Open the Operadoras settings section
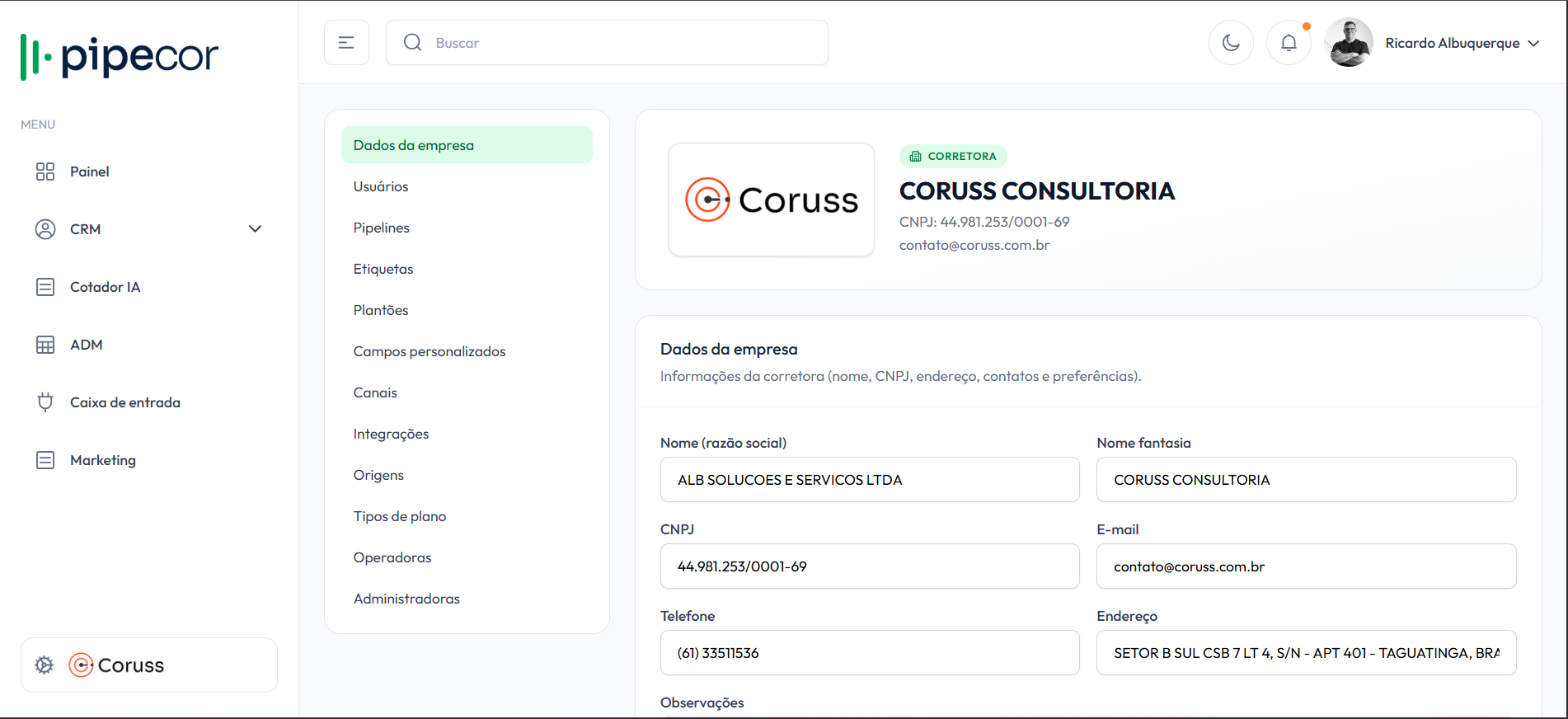 pos(467,557)
